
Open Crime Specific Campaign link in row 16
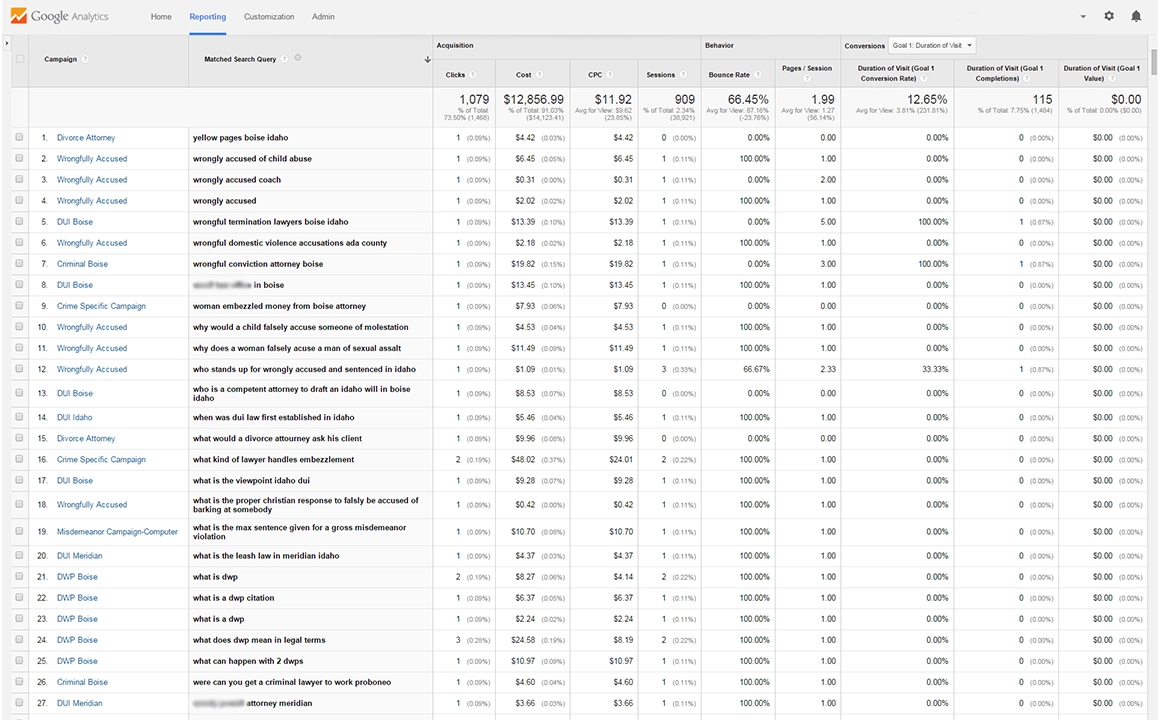click(101, 460)
